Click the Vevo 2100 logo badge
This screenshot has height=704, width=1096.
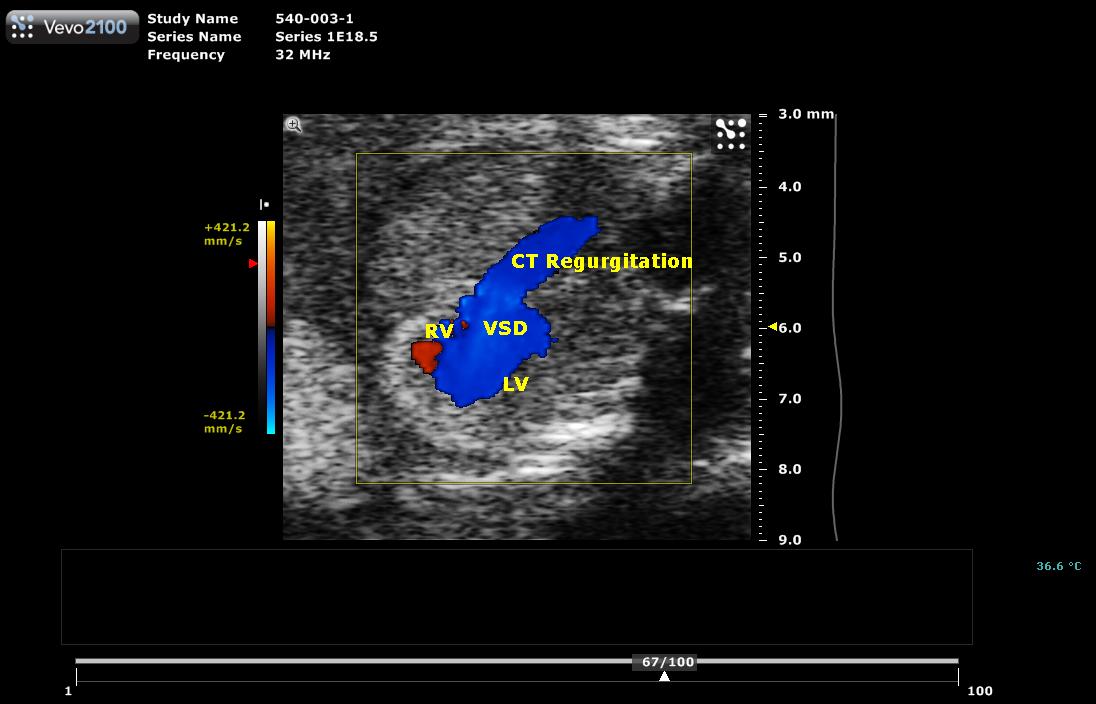[72, 27]
